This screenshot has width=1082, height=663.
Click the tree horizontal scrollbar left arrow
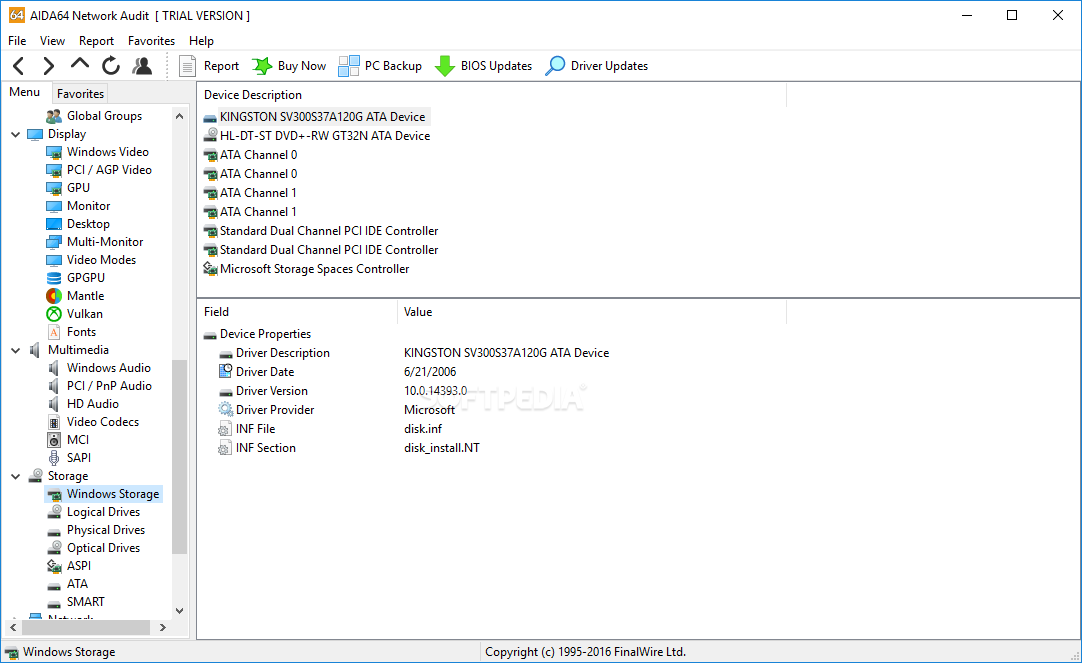(x=13, y=627)
